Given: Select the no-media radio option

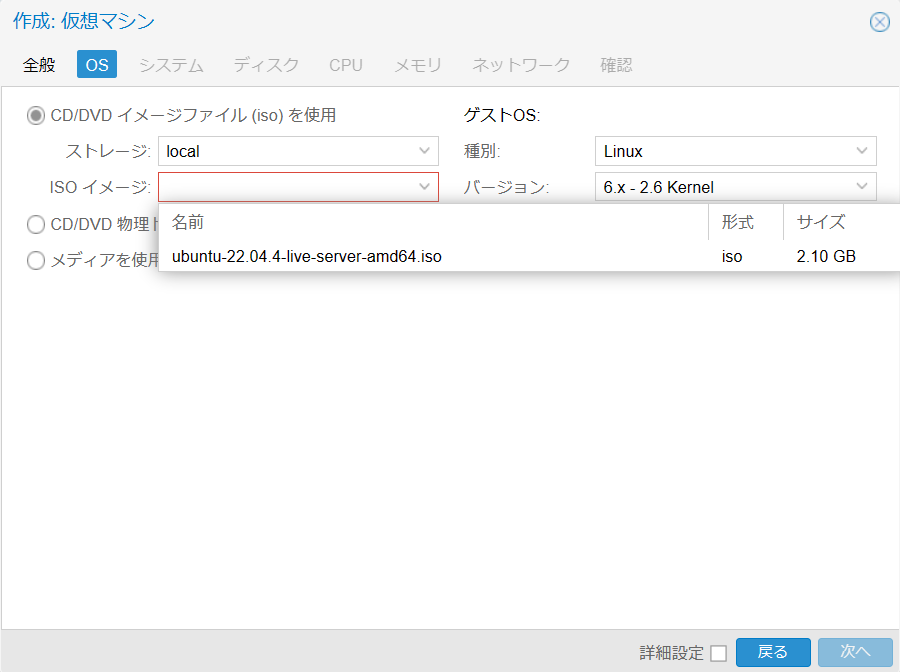Looking at the screenshot, I should (36, 260).
